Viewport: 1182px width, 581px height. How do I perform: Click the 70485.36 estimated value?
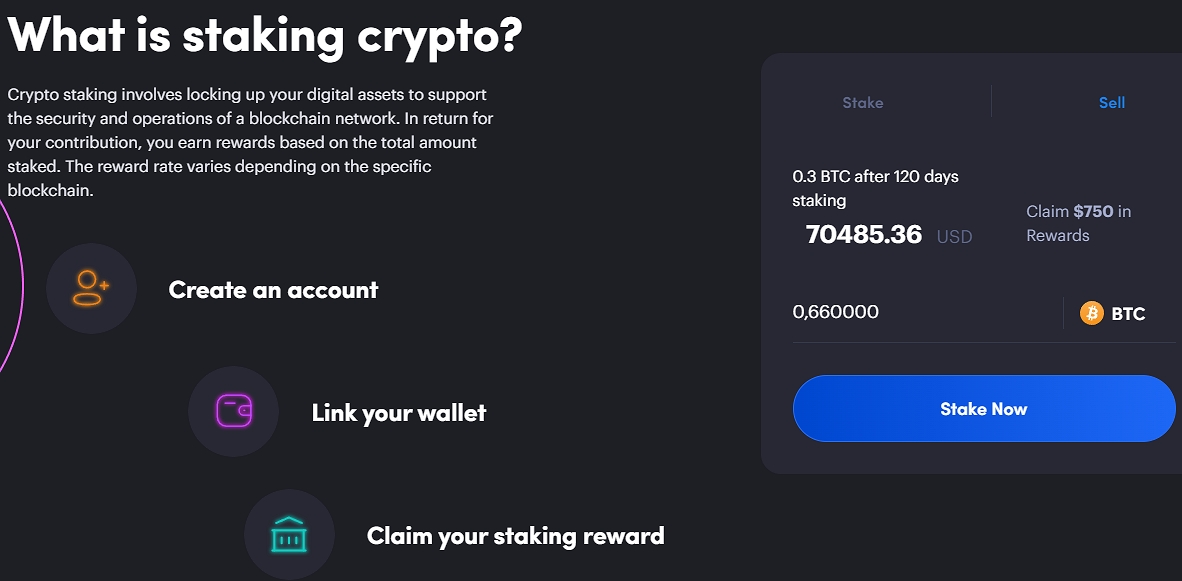(x=863, y=235)
